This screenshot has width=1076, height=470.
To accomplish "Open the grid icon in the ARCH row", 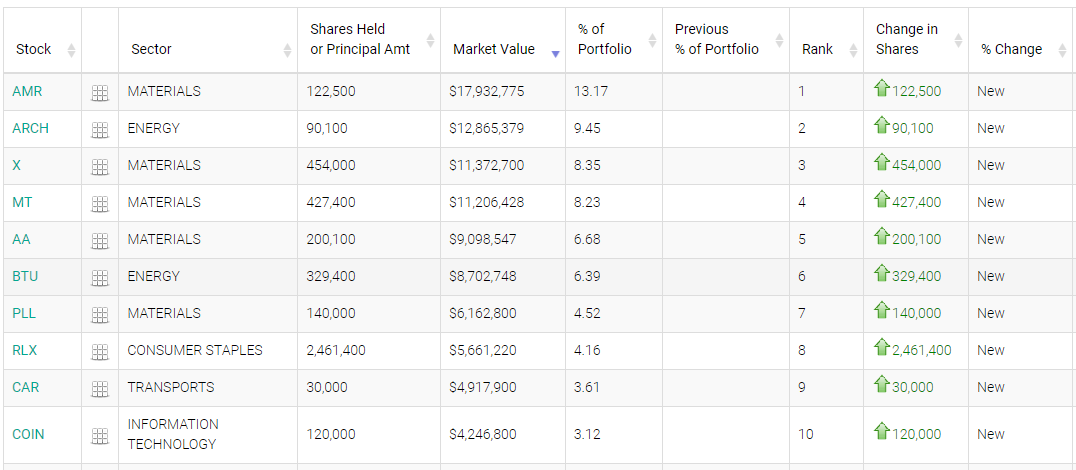I will (x=100, y=130).
